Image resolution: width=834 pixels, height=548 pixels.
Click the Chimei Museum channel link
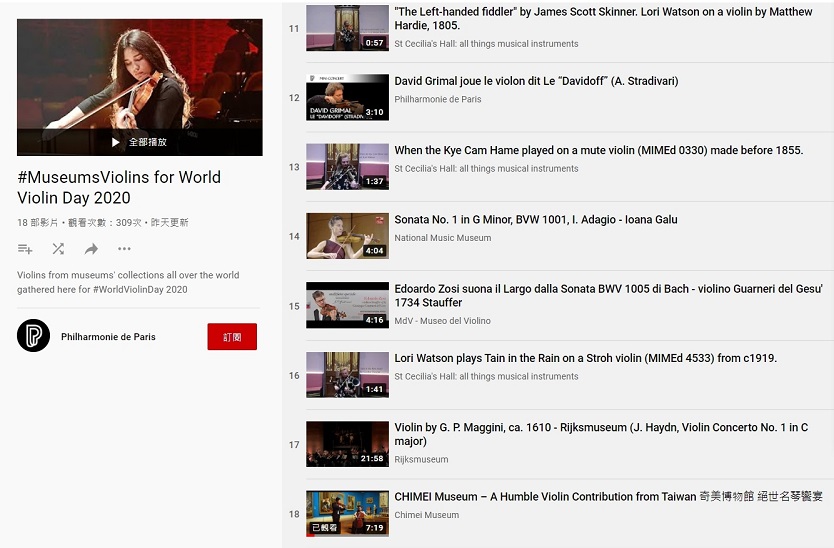(427, 515)
